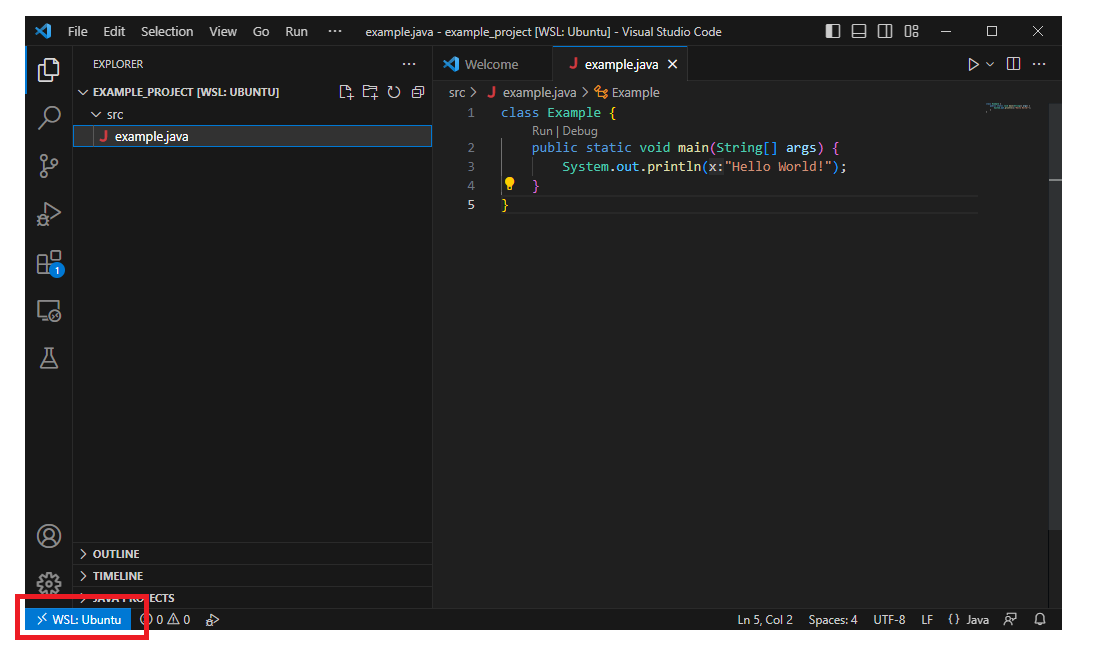1096x650 pixels.
Task: Open the Search view in the activity bar
Action: 48,117
